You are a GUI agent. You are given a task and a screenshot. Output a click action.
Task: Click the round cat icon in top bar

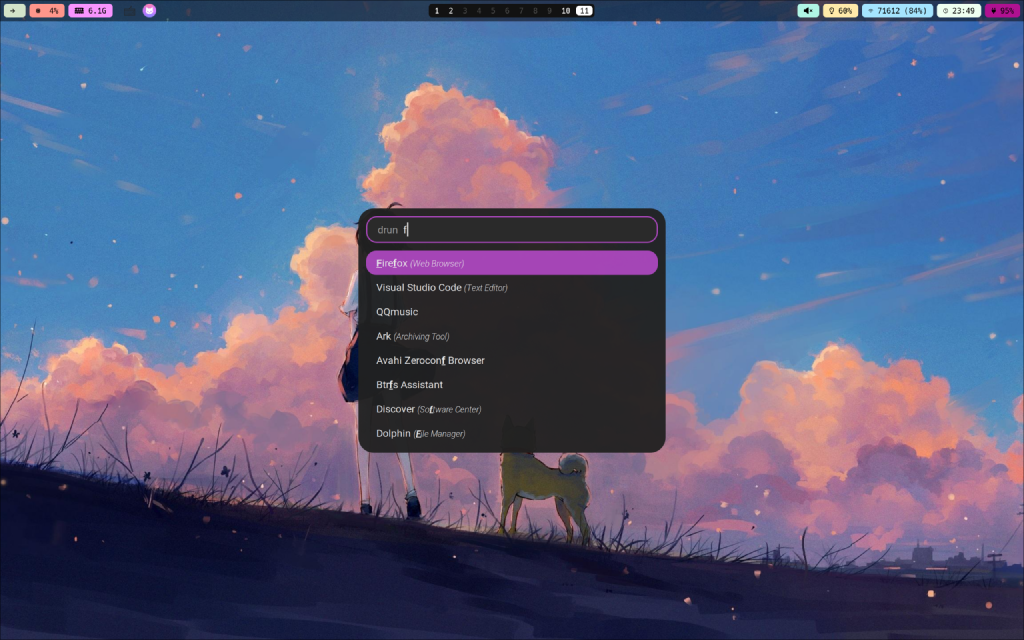[149, 10]
